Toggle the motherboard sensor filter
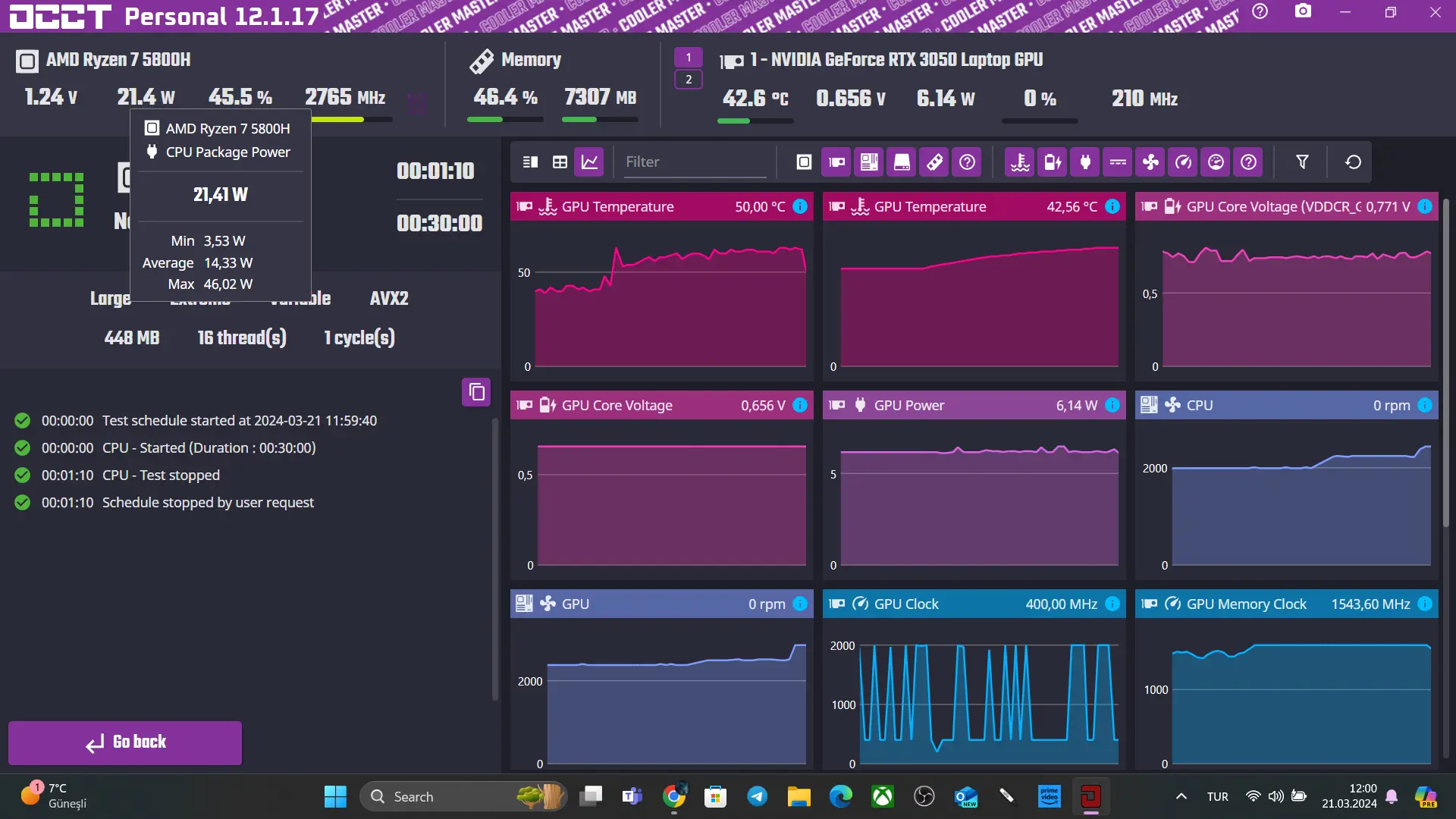The height and width of the screenshot is (819, 1456). click(x=869, y=162)
